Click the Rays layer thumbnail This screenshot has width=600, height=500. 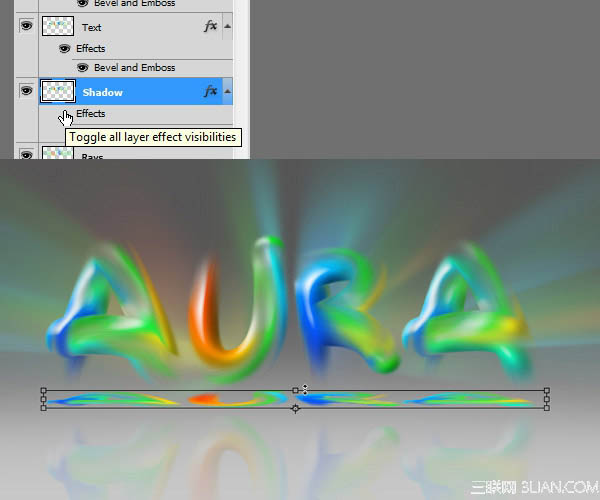(x=58, y=153)
